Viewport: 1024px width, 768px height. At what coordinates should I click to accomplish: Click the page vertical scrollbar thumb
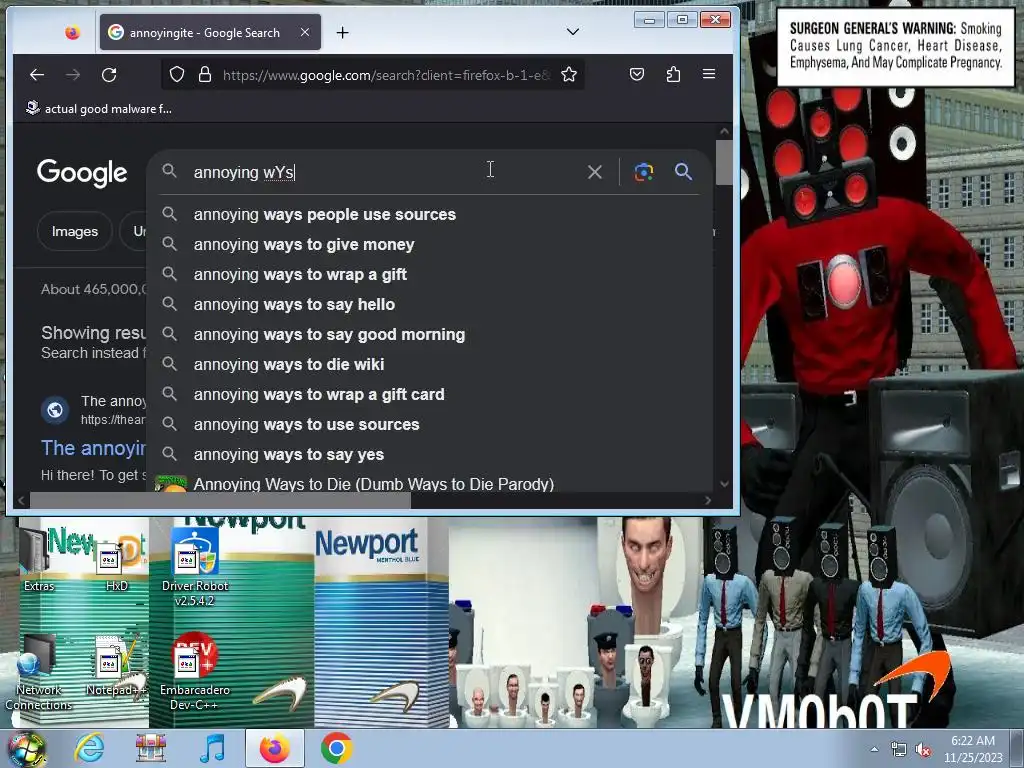[724, 162]
